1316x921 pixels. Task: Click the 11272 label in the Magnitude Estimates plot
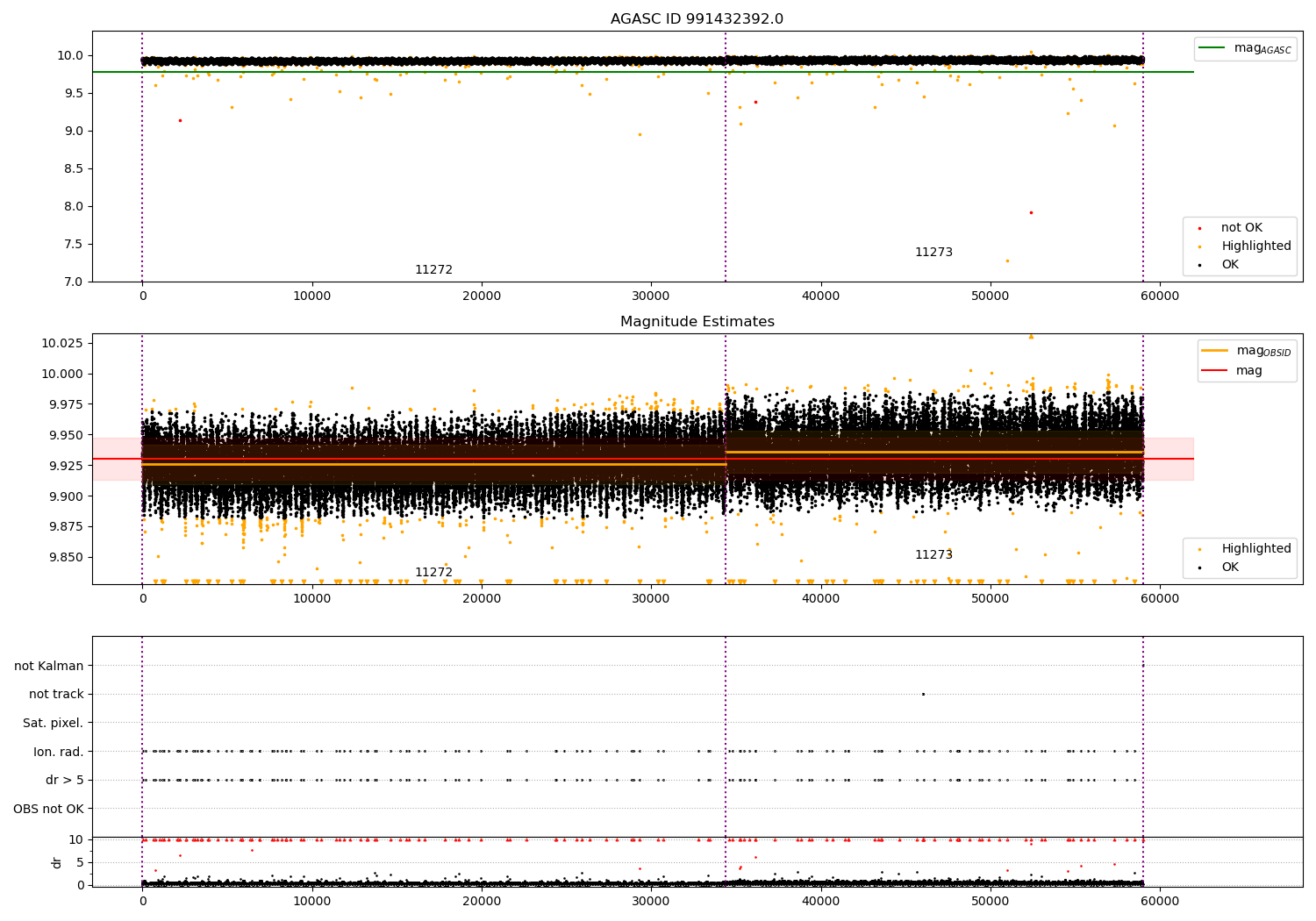[x=433, y=573]
